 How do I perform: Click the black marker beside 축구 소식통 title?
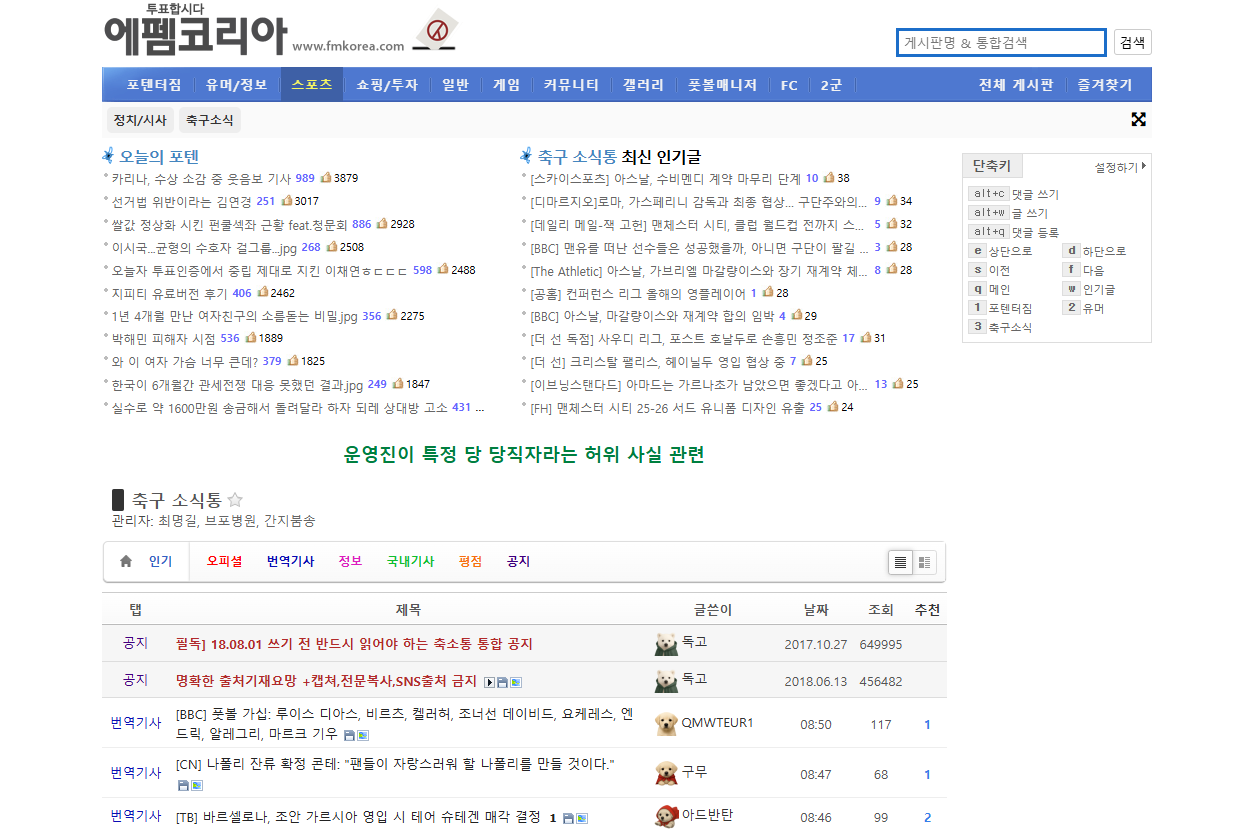click(x=118, y=500)
